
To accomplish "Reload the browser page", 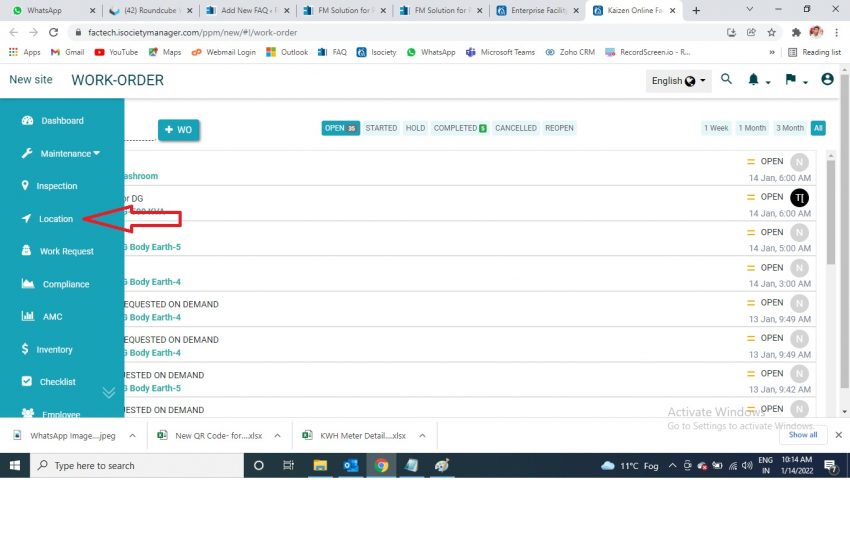I will pos(53,33).
